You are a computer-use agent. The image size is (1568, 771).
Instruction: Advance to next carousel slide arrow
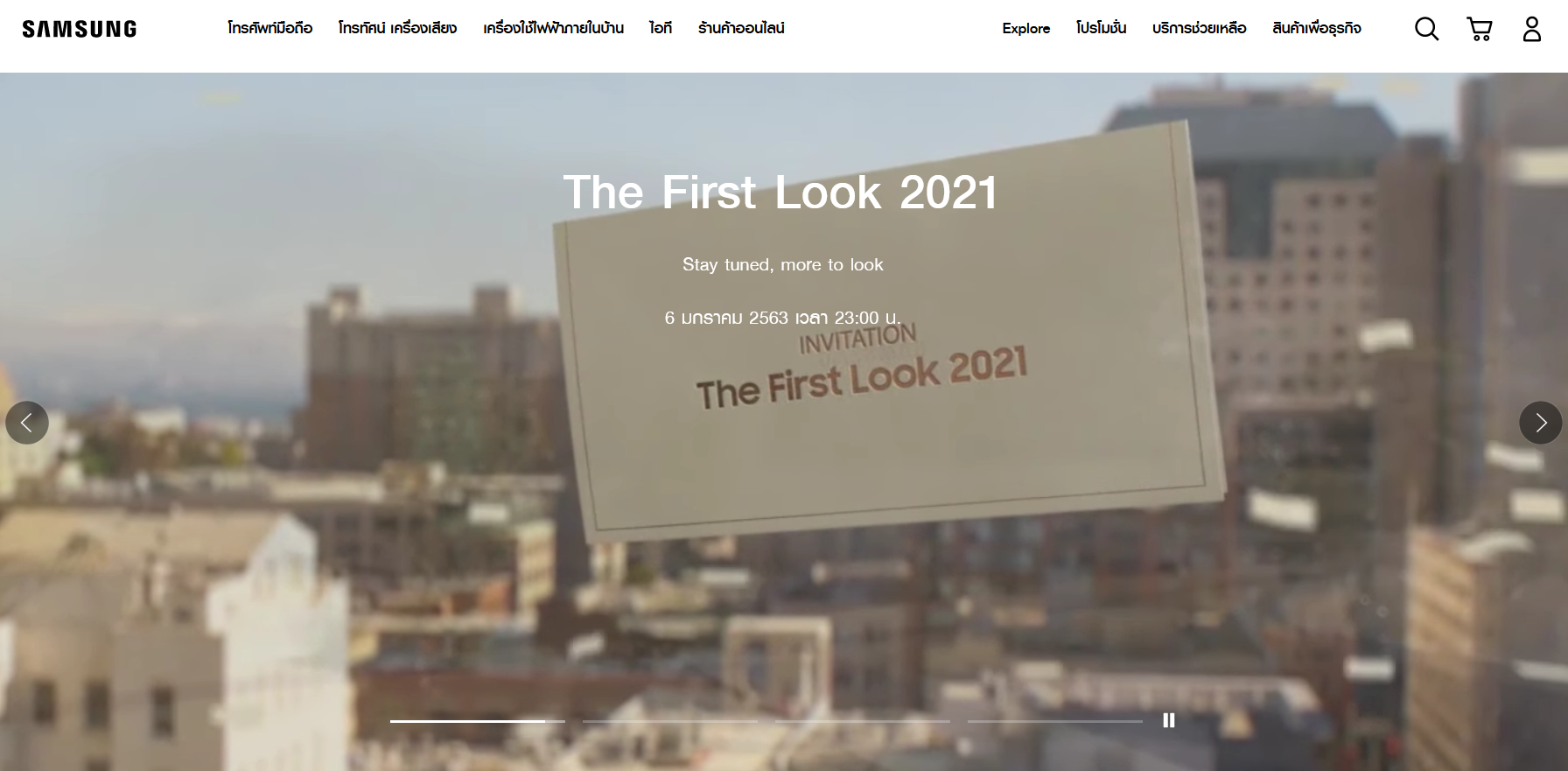(1541, 423)
